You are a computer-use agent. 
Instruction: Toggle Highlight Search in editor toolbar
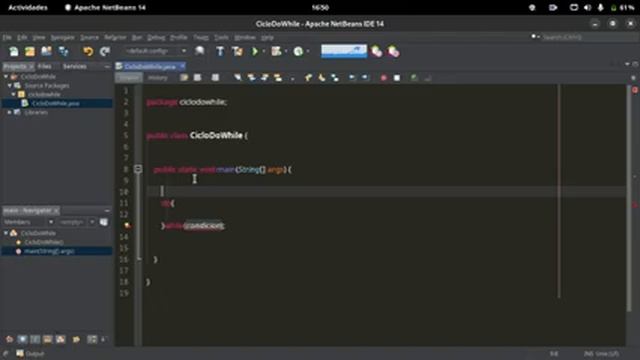[278, 78]
